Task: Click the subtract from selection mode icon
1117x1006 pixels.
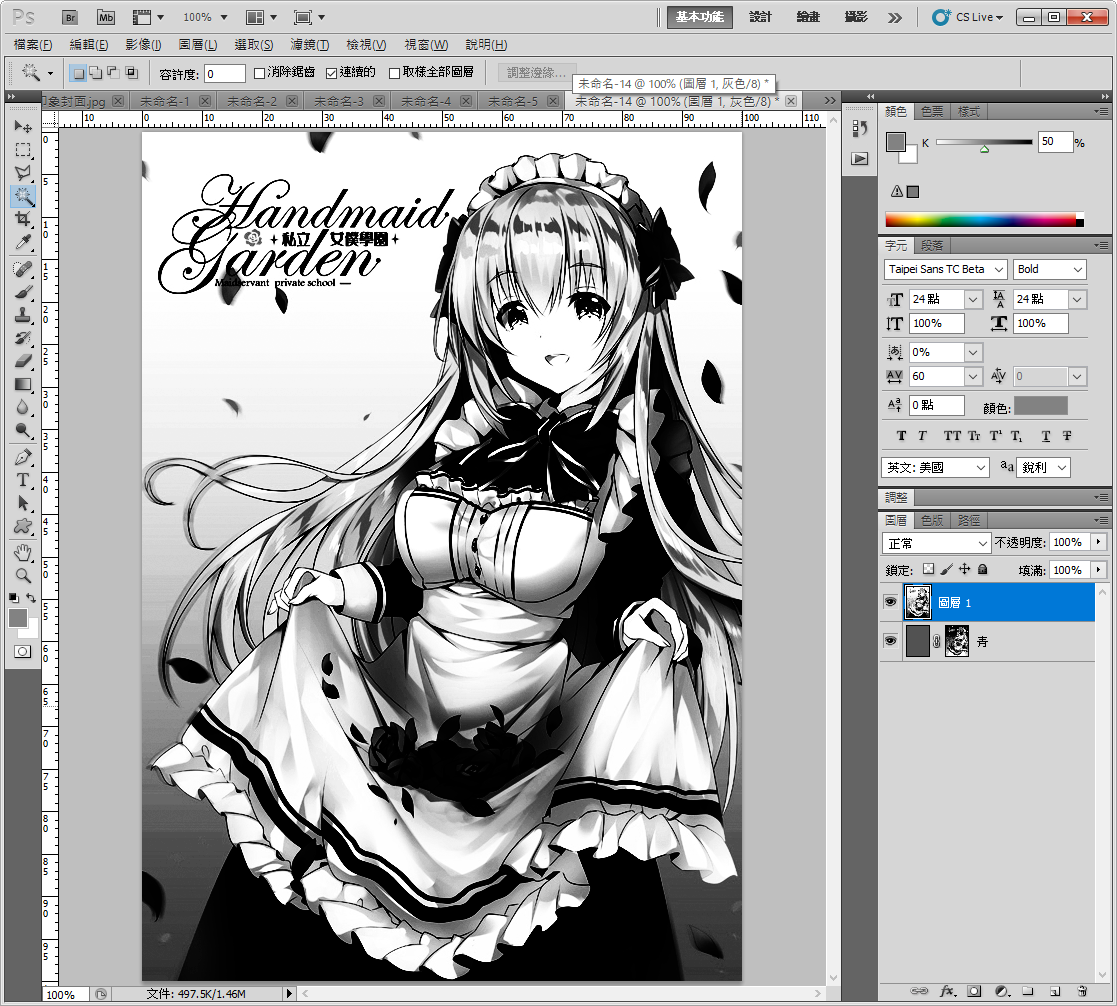Action: 113,72
